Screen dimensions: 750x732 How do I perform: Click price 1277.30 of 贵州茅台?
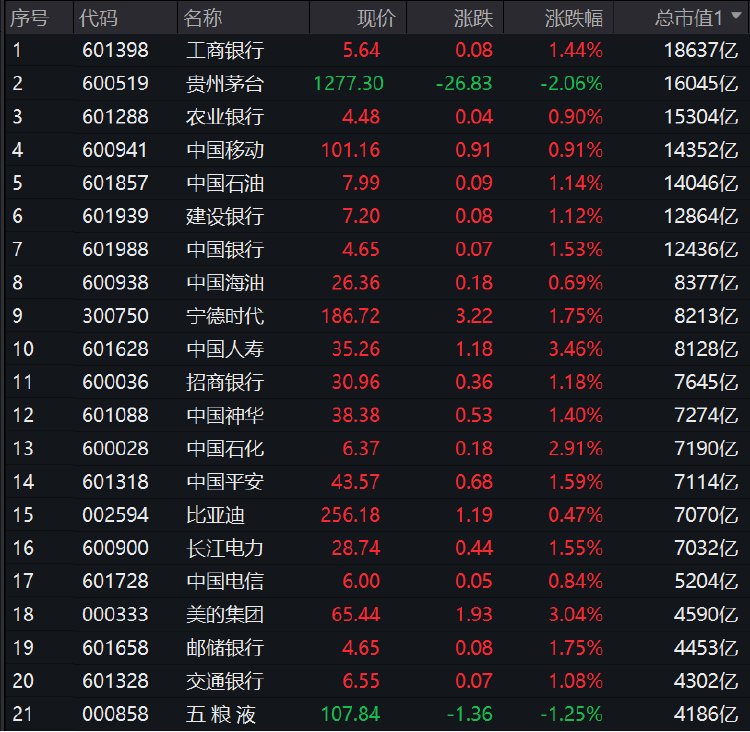tap(349, 84)
